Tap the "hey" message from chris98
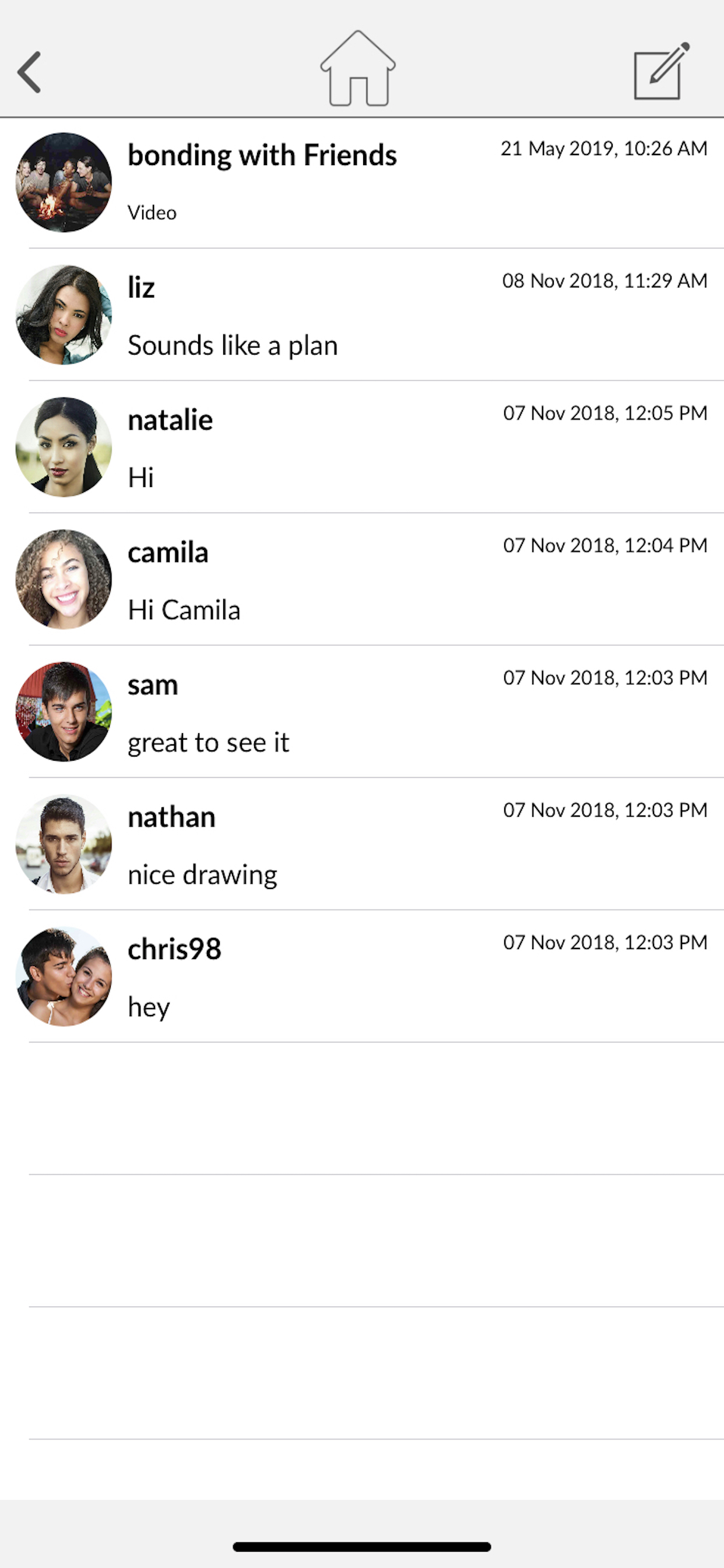 coord(149,1007)
